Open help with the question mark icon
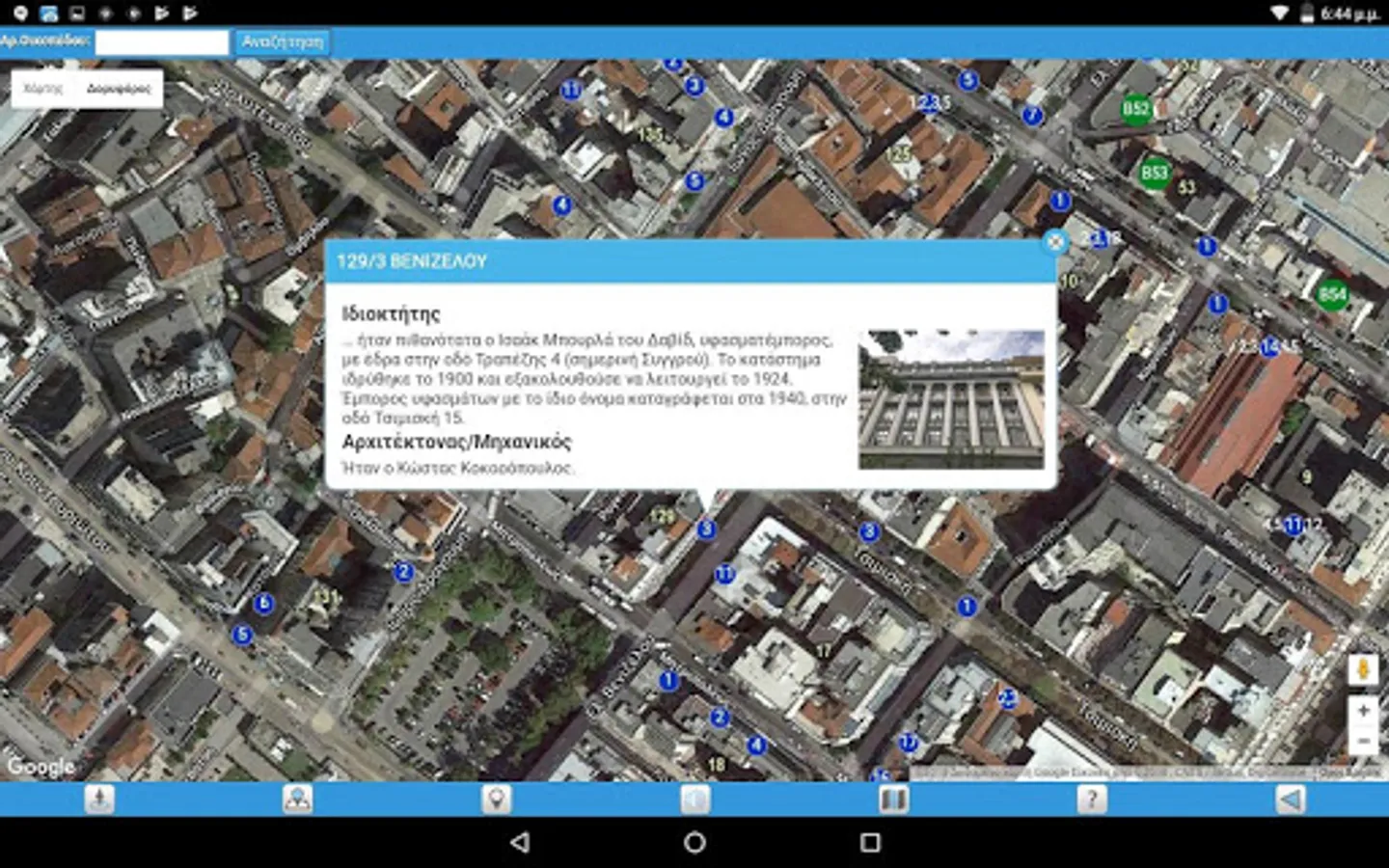 (x=1092, y=799)
